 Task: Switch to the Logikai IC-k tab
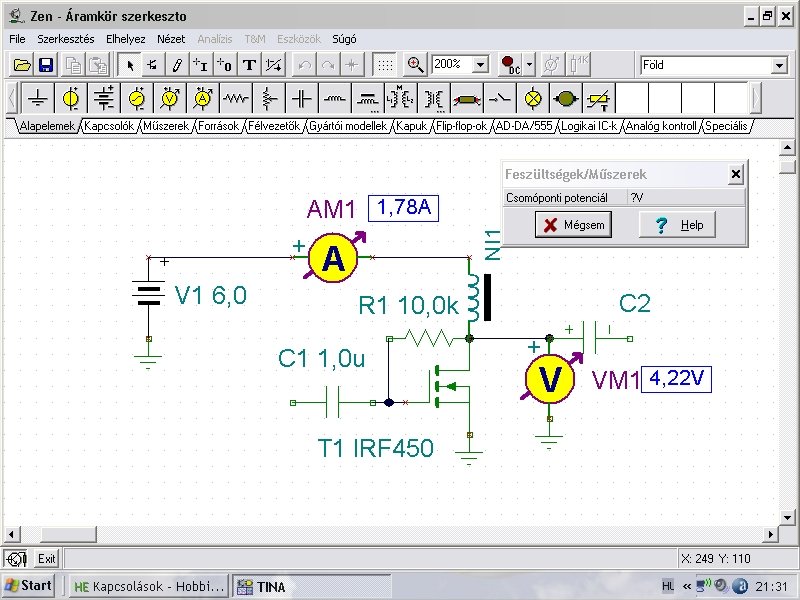589,126
